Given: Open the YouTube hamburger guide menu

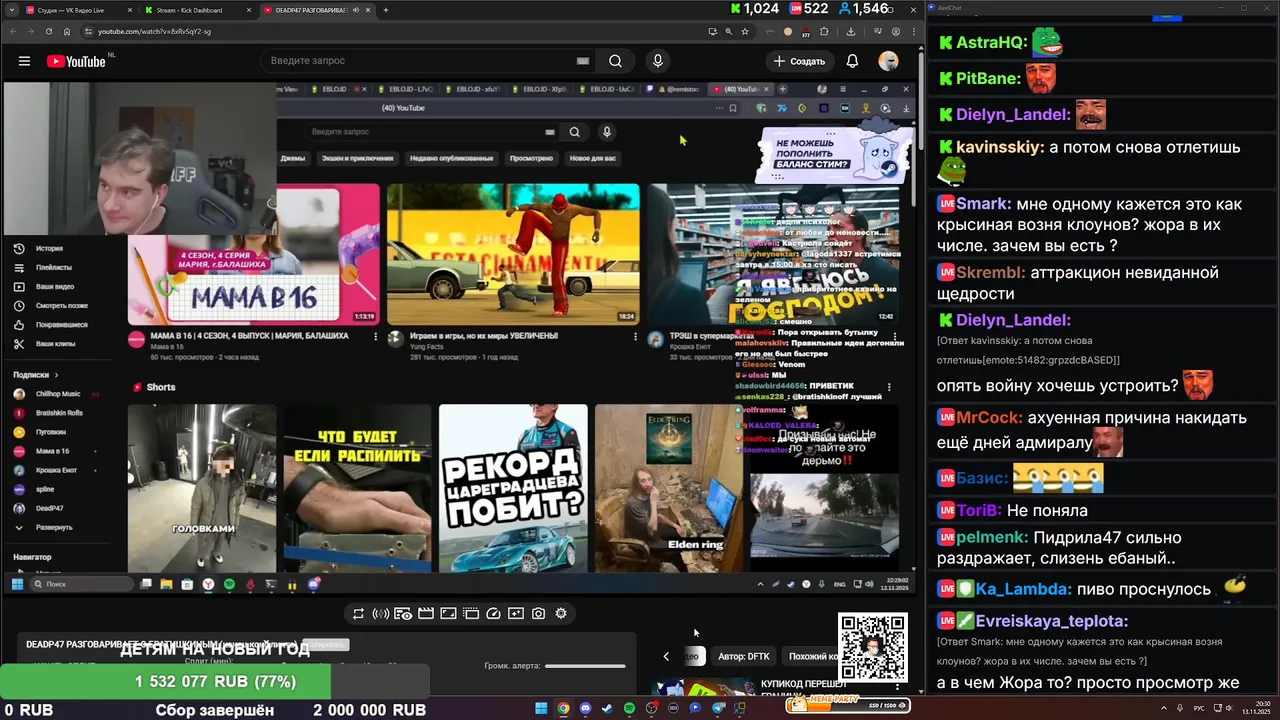Looking at the screenshot, I should pyautogui.click(x=24, y=61).
